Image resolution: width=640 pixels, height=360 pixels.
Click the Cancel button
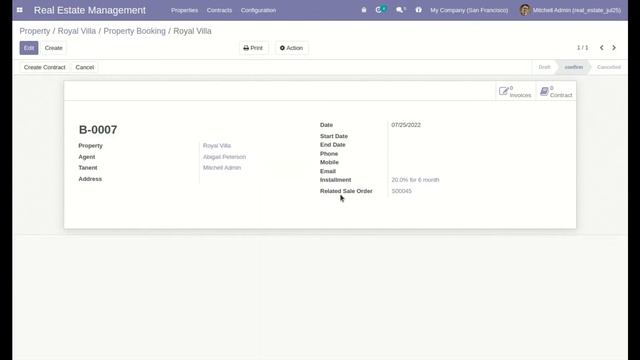(84, 67)
